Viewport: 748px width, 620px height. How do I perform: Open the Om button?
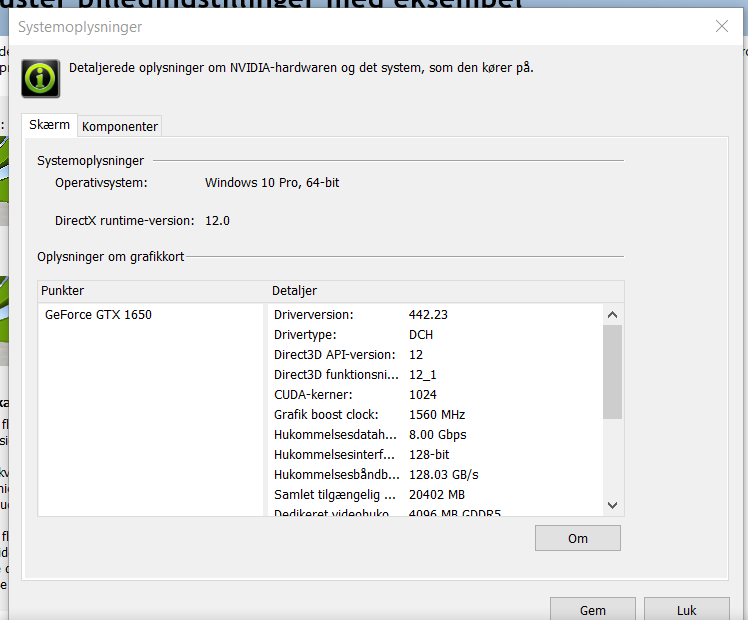pos(578,538)
